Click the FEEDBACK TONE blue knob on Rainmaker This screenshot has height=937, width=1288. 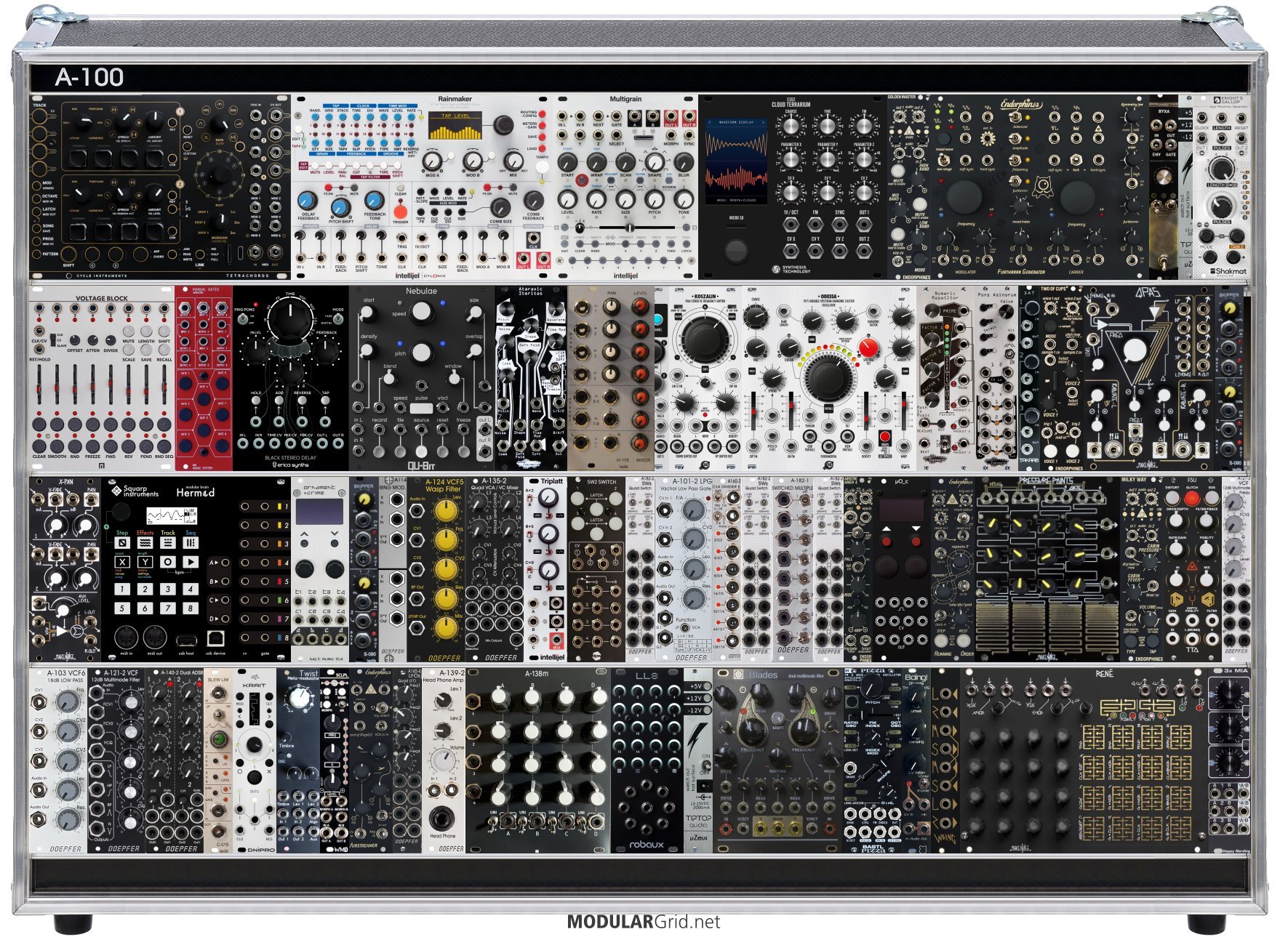click(x=374, y=201)
